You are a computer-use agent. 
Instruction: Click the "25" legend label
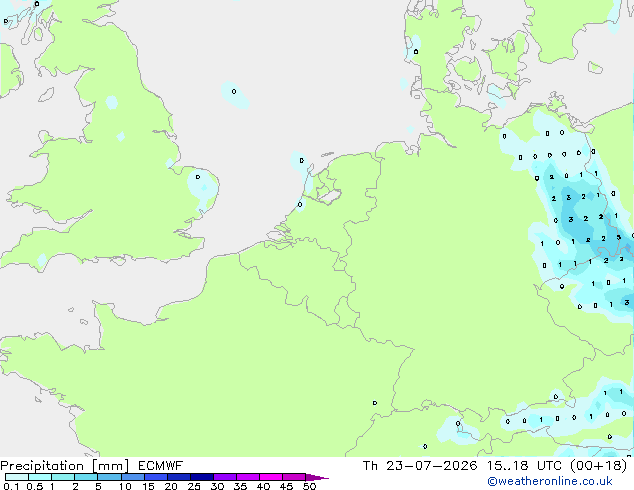pyautogui.click(x=194, y=486)
